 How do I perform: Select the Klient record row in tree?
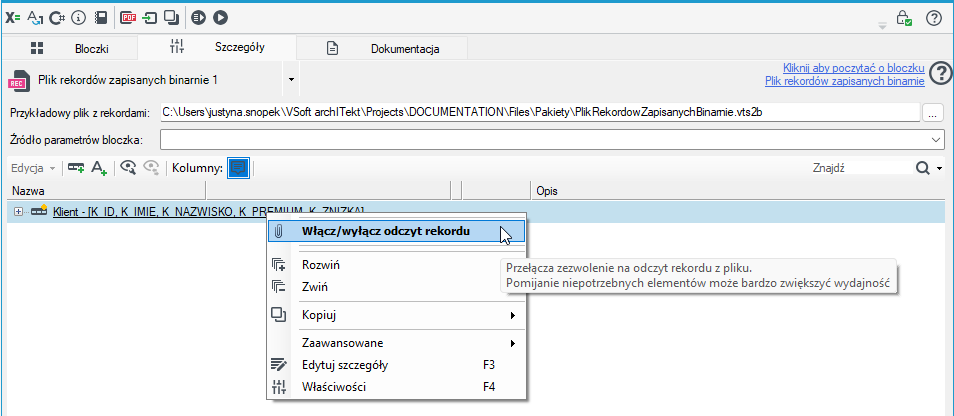476,211
